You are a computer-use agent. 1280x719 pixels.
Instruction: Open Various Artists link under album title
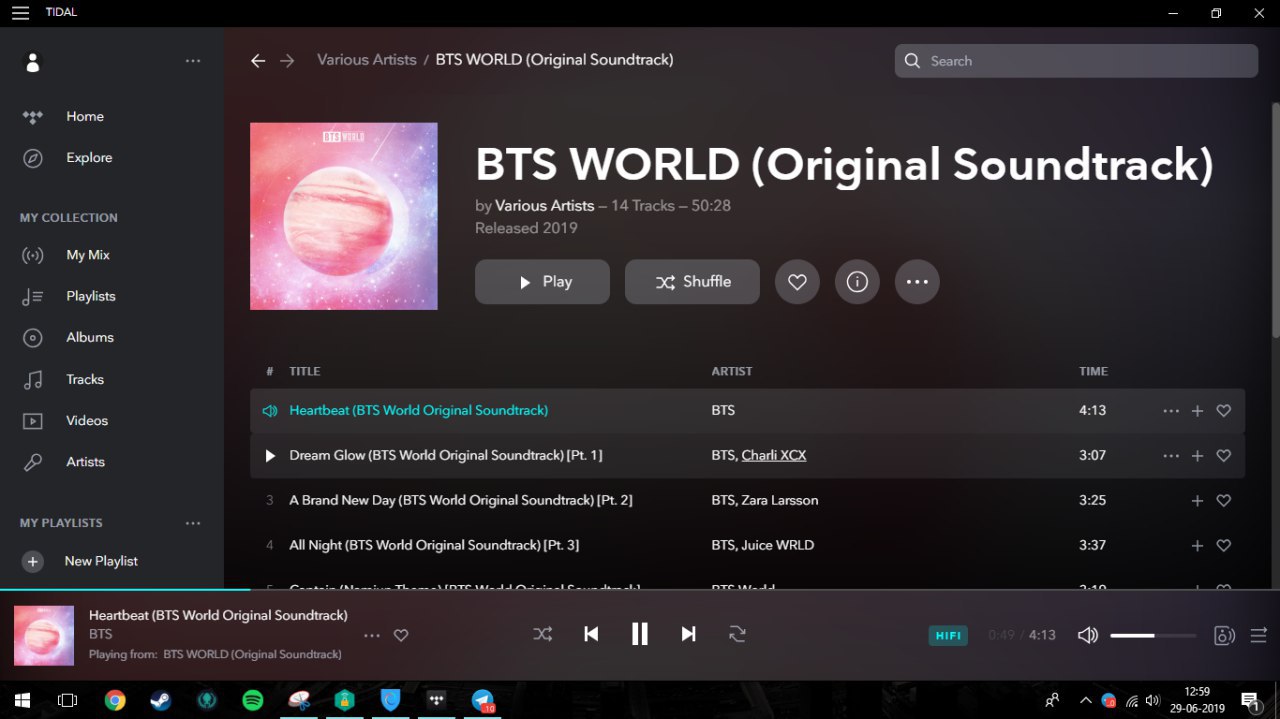(x=545, y=205)
